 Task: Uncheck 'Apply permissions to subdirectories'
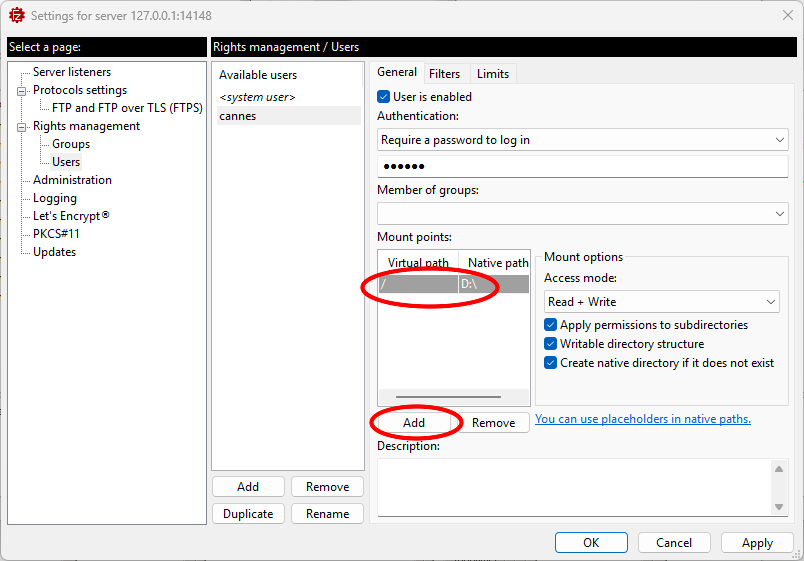(551, 325)
